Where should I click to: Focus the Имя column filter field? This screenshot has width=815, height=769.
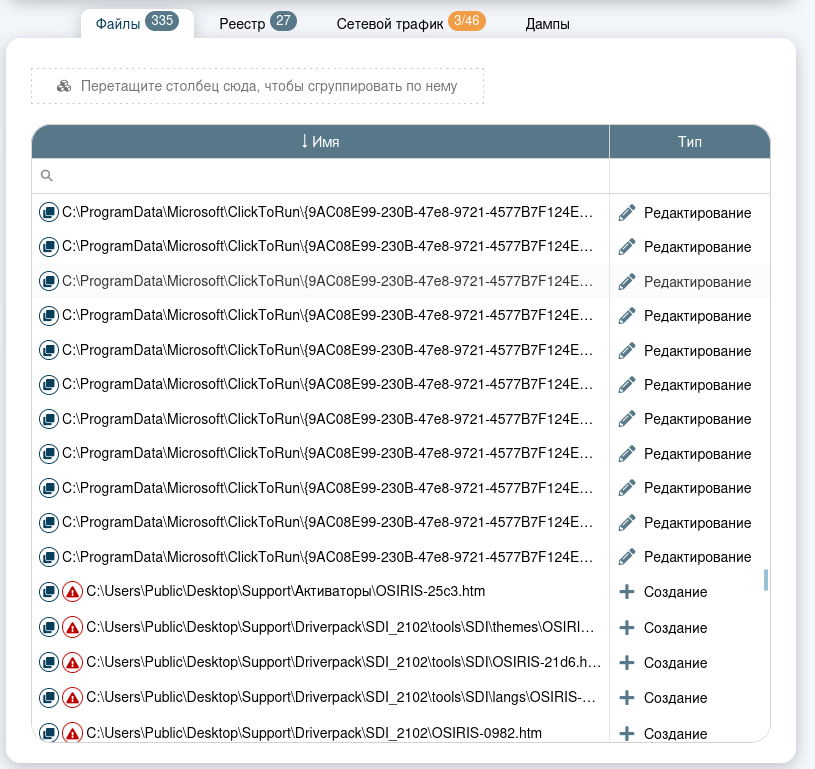pyautogui.click(x=328, y=176)
